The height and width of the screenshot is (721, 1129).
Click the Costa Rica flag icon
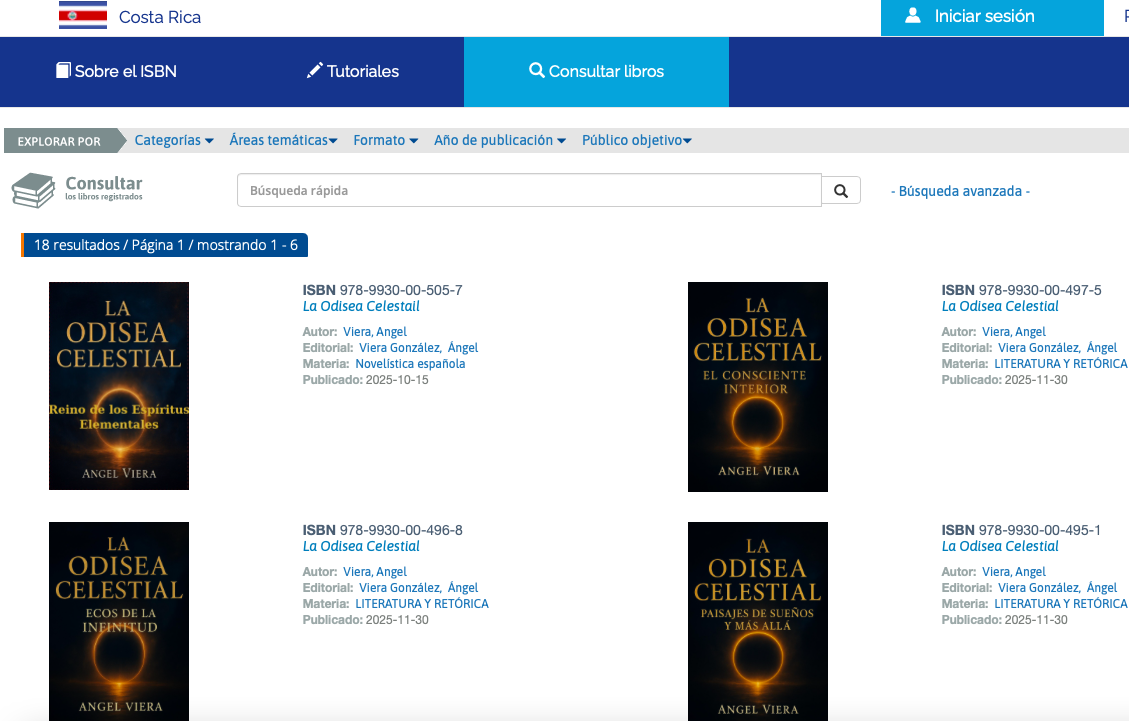(x=83, y=16)
